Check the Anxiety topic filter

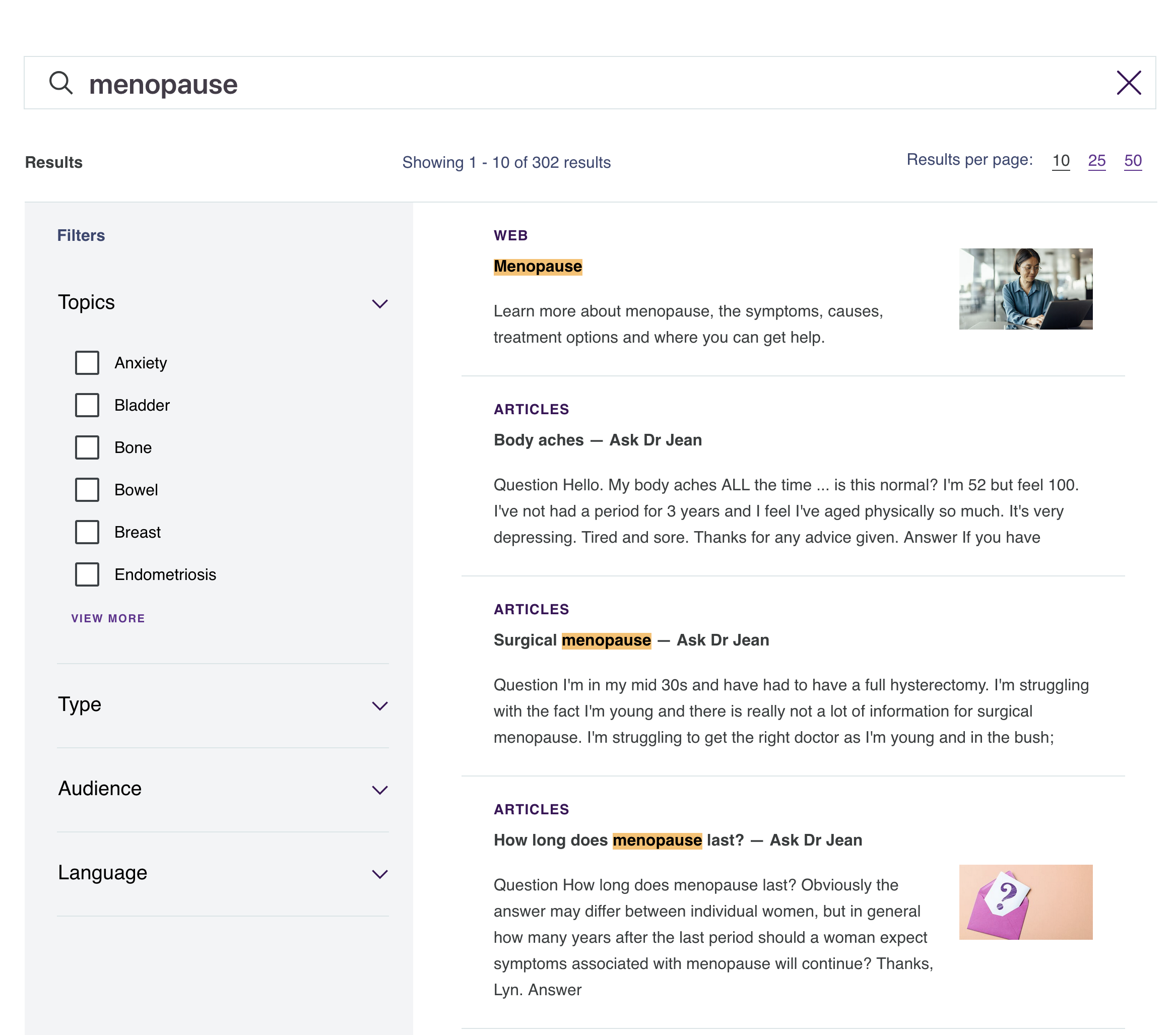click(87, 363)
